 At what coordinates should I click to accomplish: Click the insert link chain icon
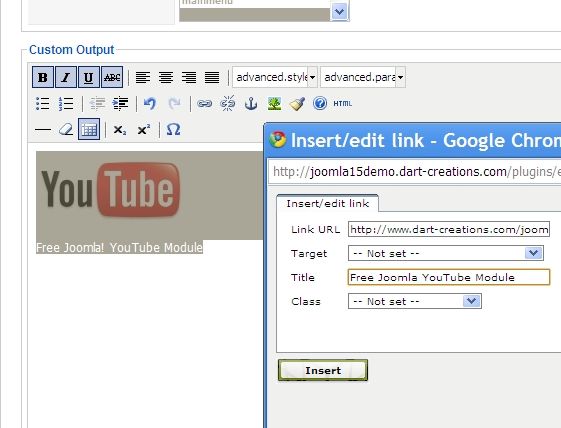coord(205,104)
